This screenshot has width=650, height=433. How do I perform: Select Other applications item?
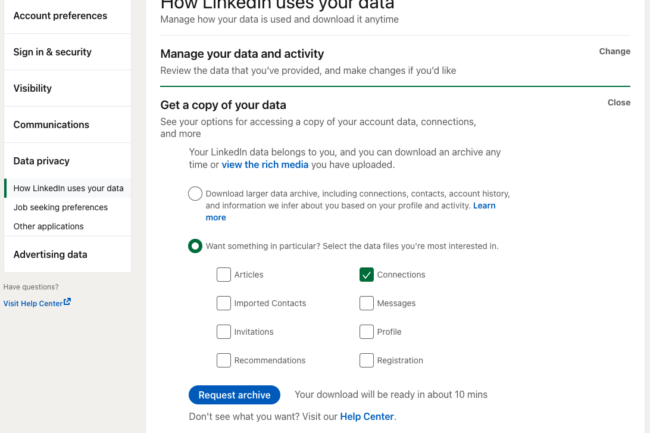click(x=49, y=226)
